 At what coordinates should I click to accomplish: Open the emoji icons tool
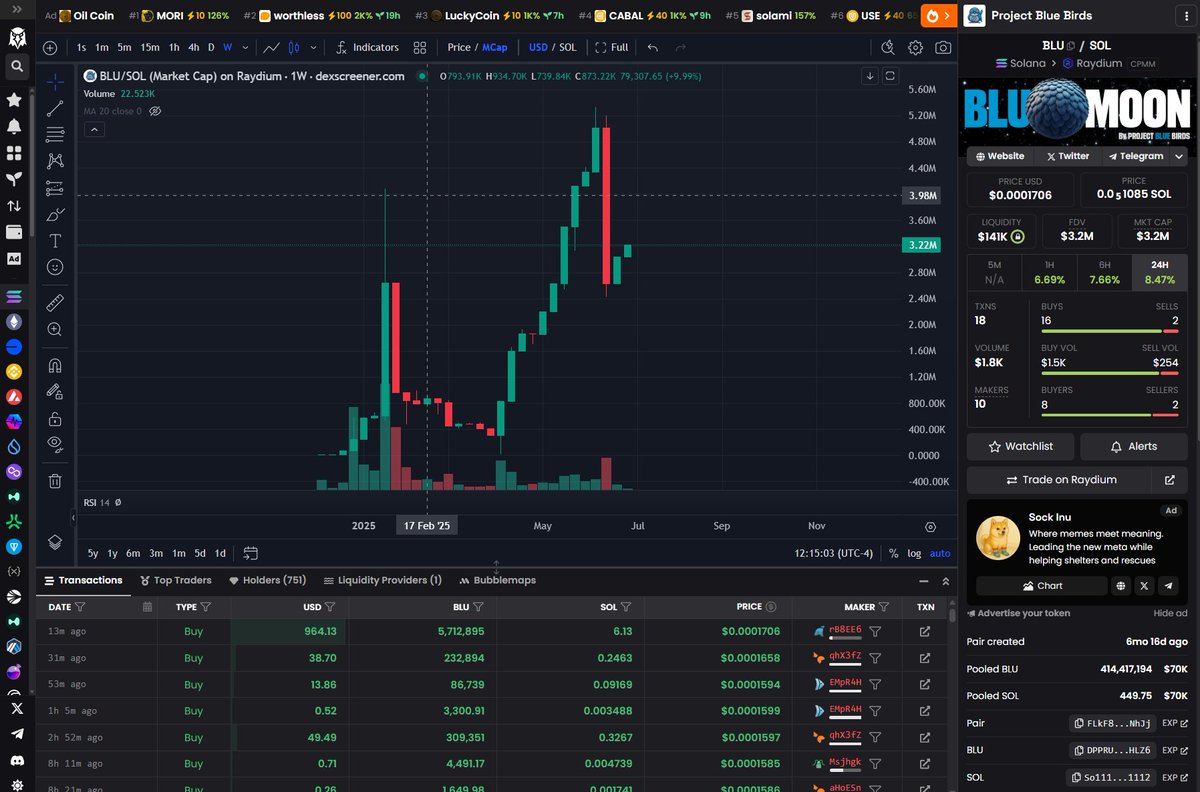(x=55, y=267)
